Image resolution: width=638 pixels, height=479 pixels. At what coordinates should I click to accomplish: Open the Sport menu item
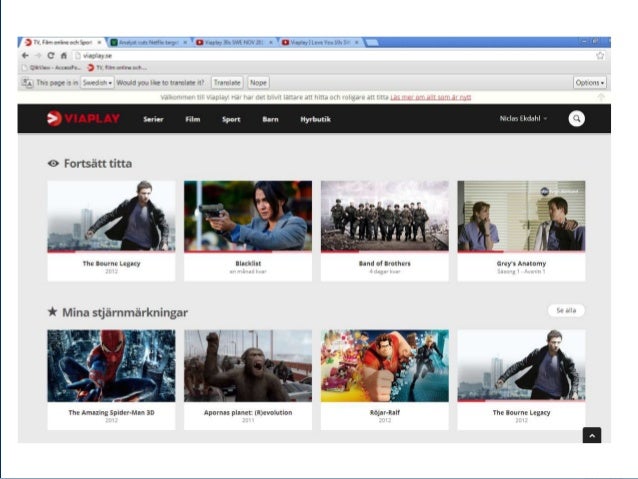tap(231, 119)
